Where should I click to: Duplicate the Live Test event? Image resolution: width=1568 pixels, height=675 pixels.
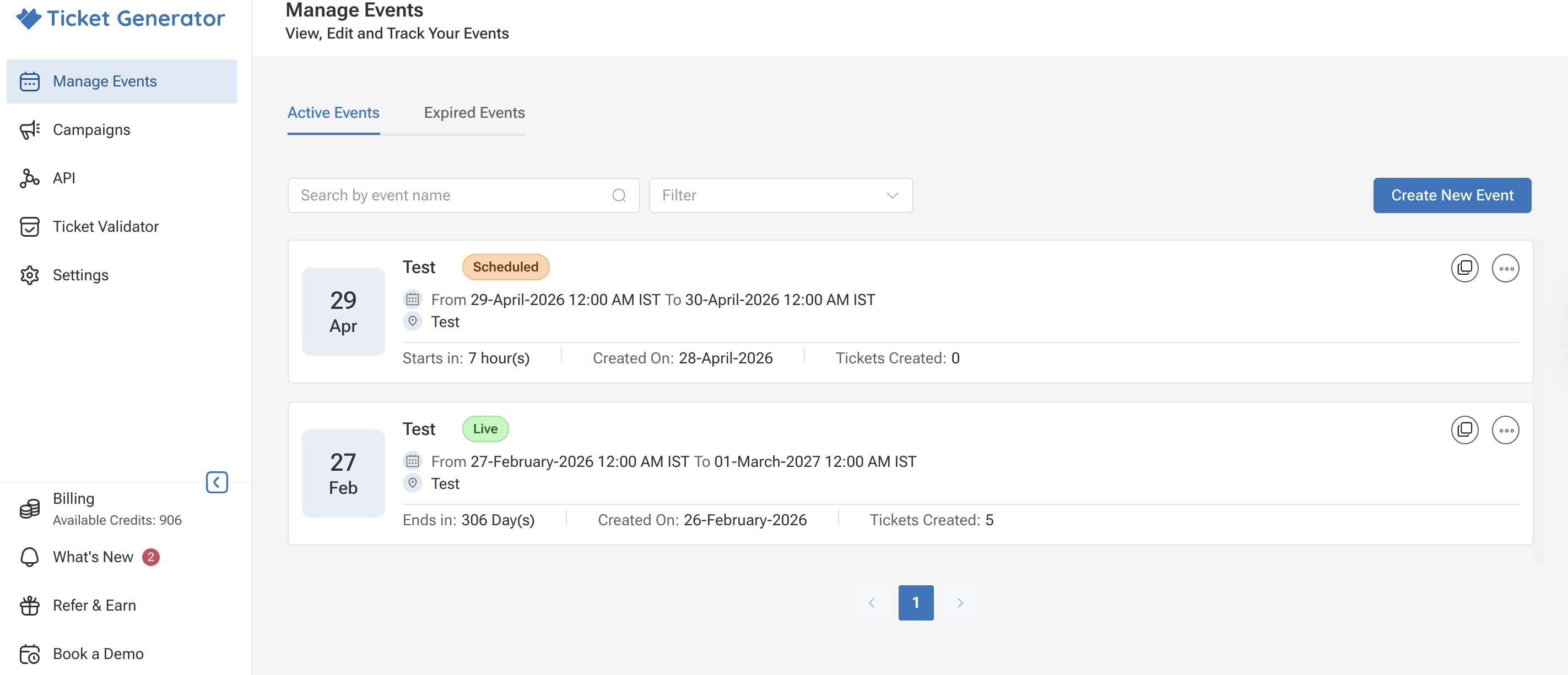tap(1464, 430)
